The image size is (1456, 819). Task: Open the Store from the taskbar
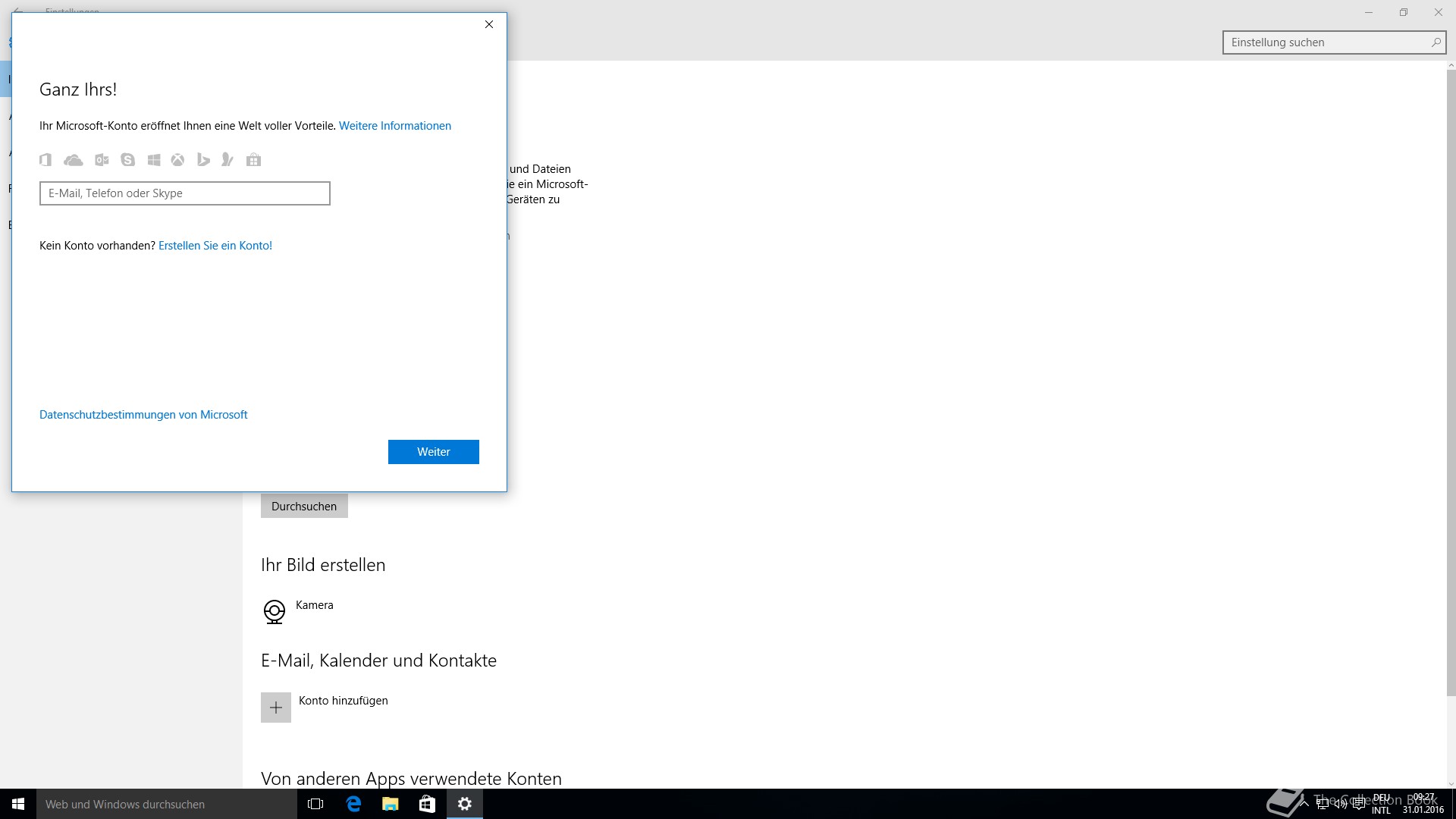pos(428,804)
